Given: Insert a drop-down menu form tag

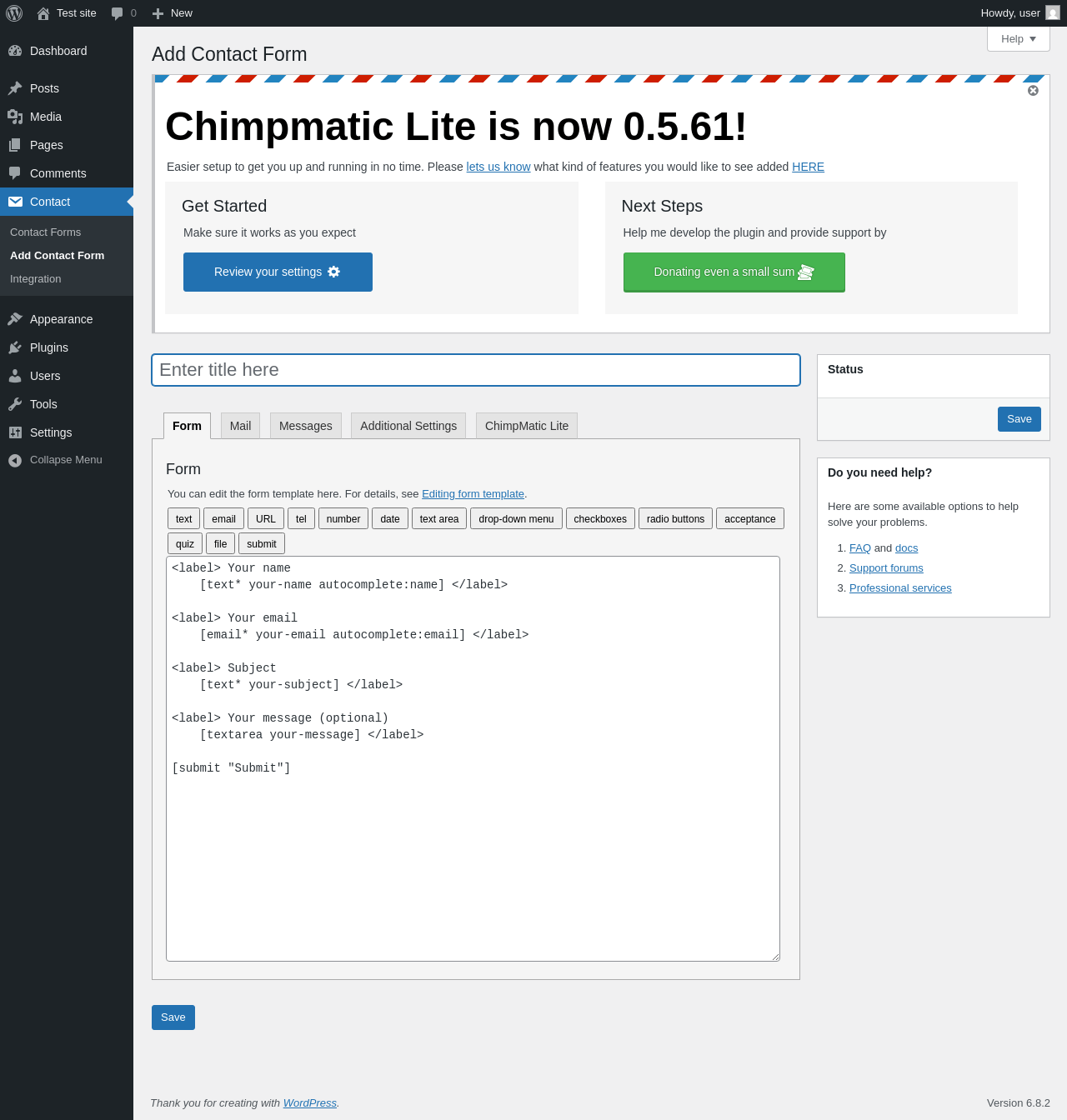Looking at the screenshot, I should (516, 518).
